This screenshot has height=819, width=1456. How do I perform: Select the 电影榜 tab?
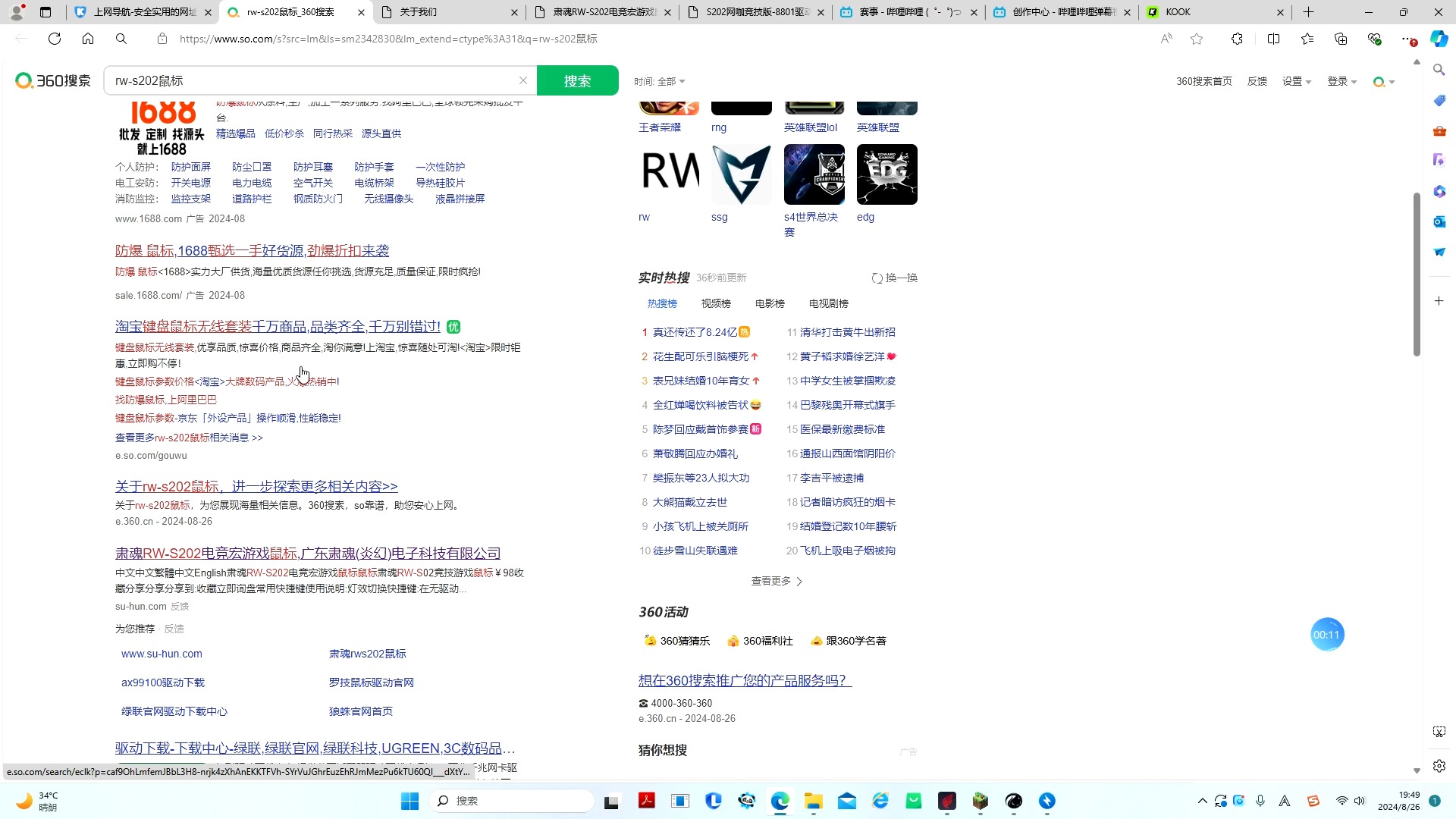770,303
